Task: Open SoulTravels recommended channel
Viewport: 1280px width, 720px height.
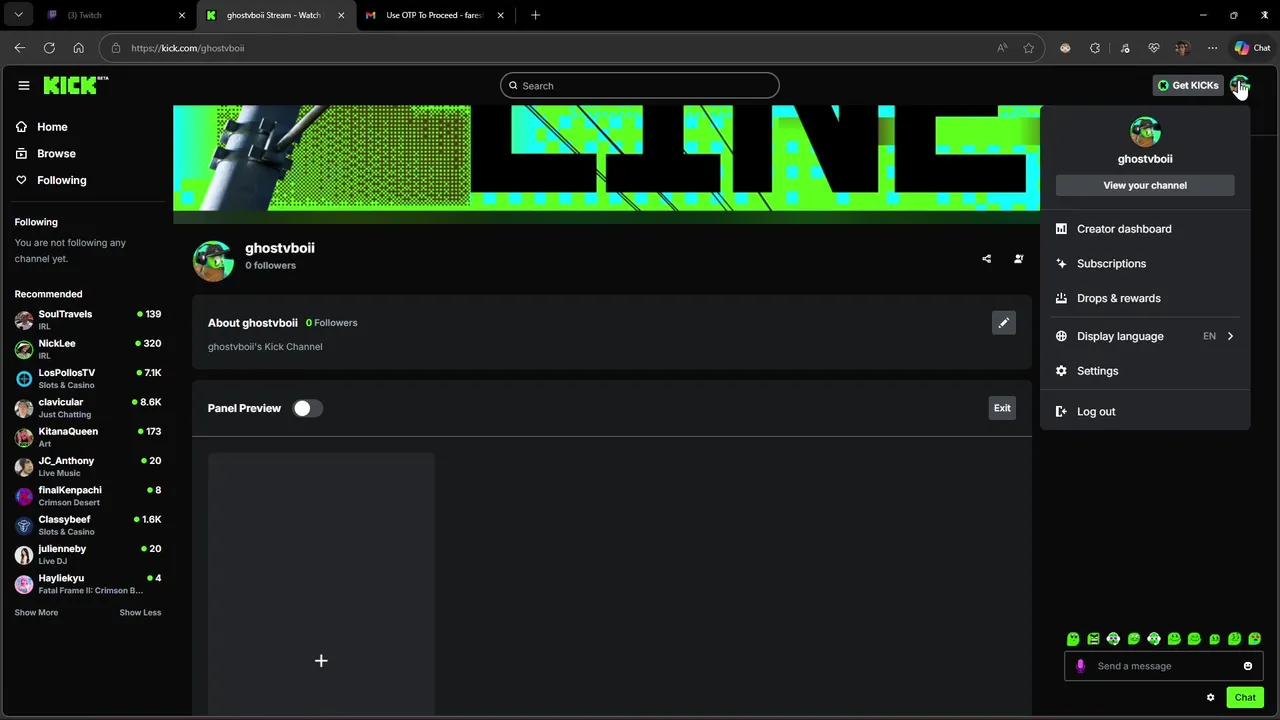Action: pos(88,320)
